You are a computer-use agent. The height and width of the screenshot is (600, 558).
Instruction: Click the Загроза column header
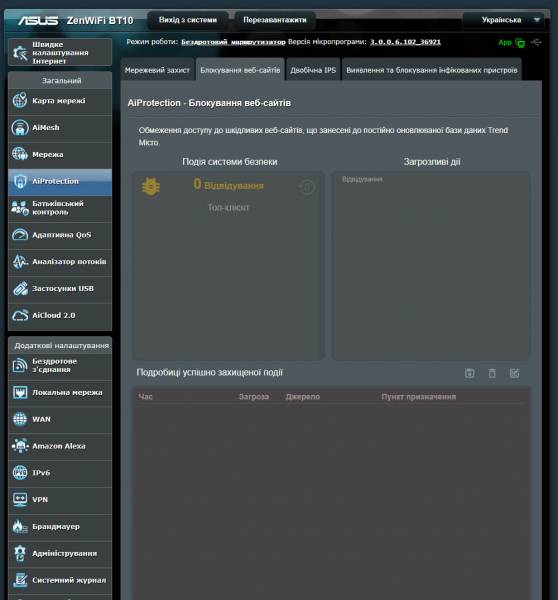click(x=254, y=397)
